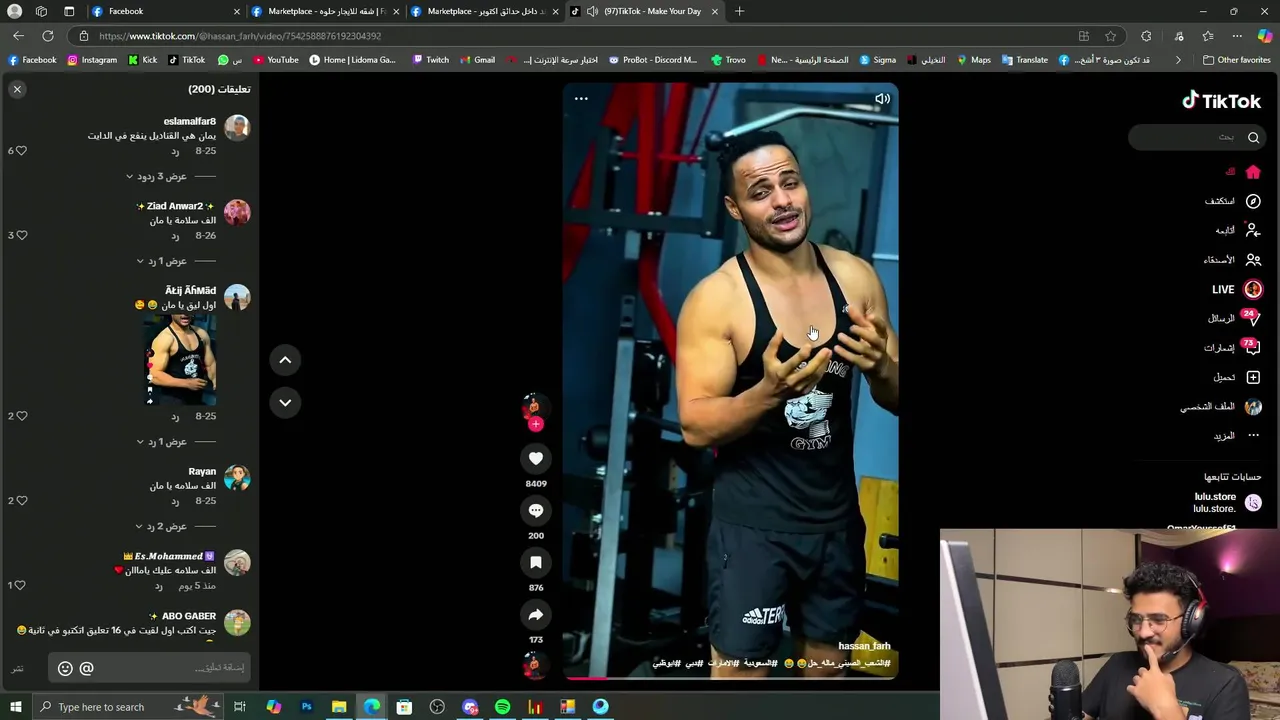
Task: Open Spotify from taskbar
Action: (x=502, y=707)
